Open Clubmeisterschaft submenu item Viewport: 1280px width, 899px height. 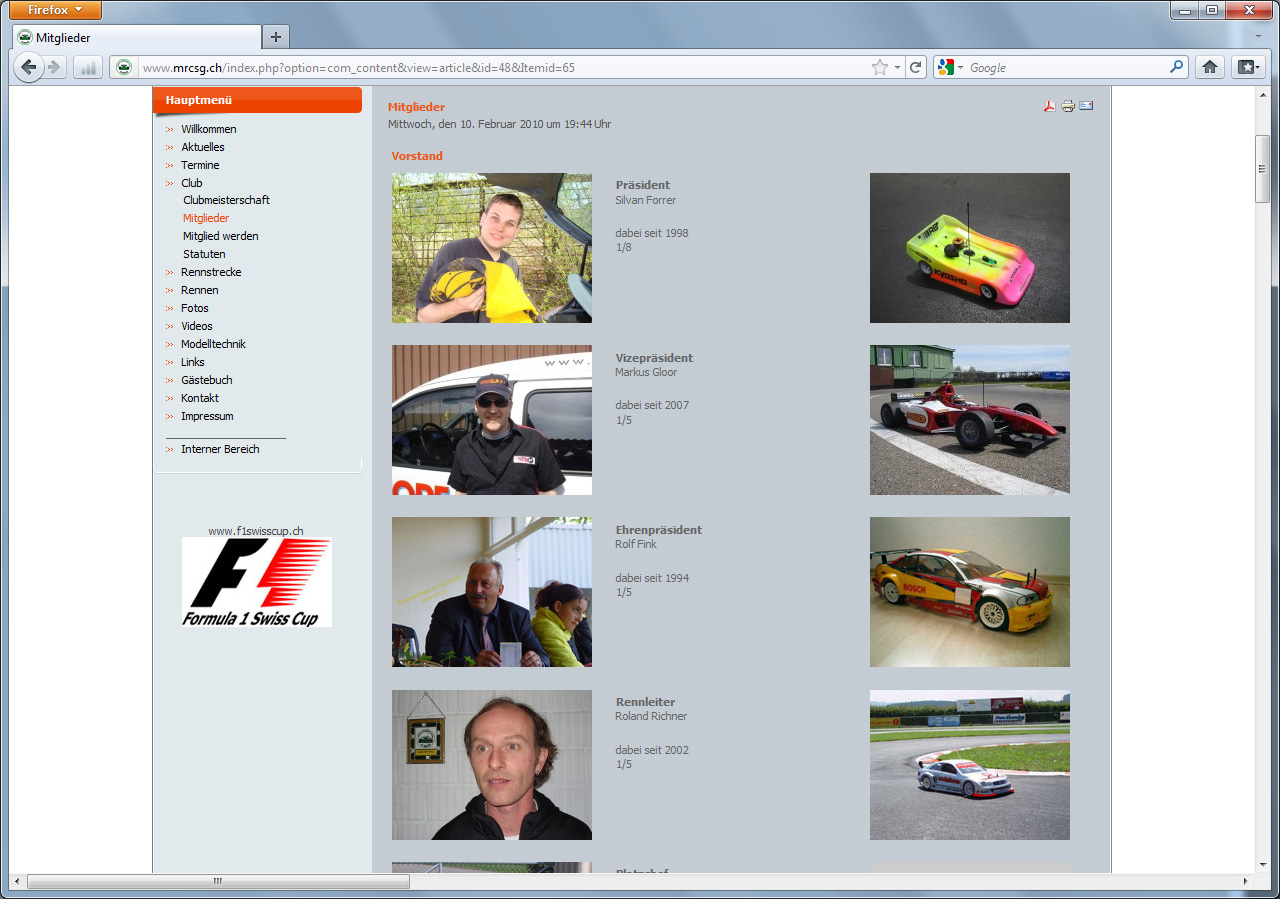pos(226,200)
